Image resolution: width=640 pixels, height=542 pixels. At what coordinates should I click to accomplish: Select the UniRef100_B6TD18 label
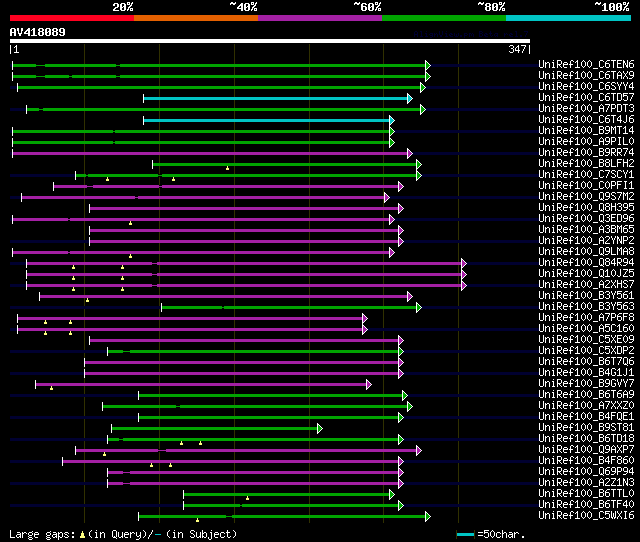click(x=586, y=439)
